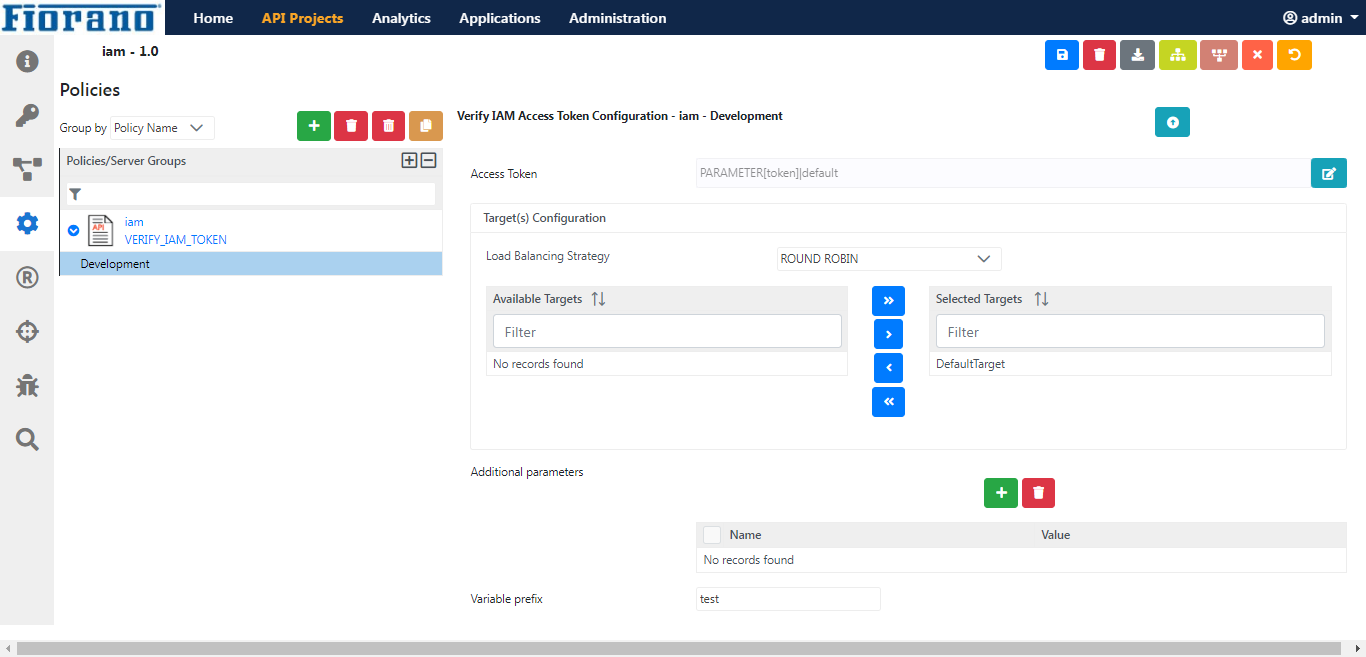Click the green hierarchy sitemap button
The height and width of the screenshot is (657, 1366).
1178,55
